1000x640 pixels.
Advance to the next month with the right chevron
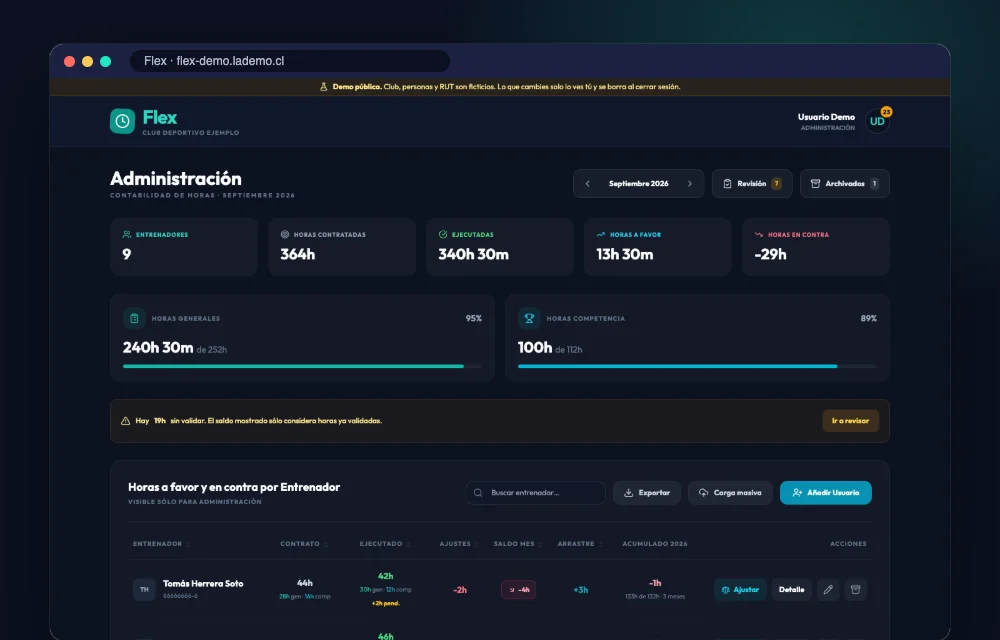[x=689, y=184]
